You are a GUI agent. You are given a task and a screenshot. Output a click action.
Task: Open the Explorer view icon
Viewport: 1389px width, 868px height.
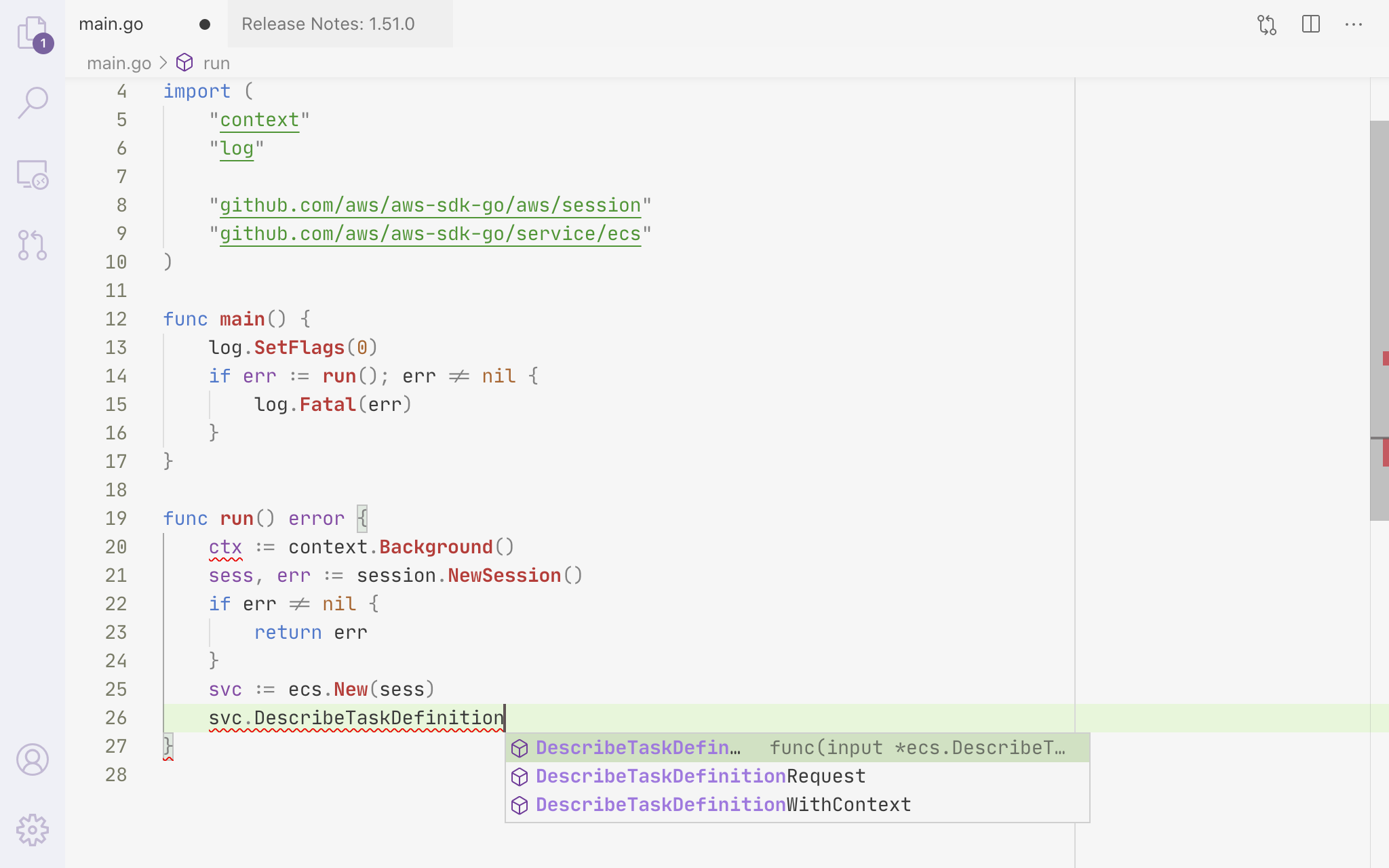click(33, 33)
